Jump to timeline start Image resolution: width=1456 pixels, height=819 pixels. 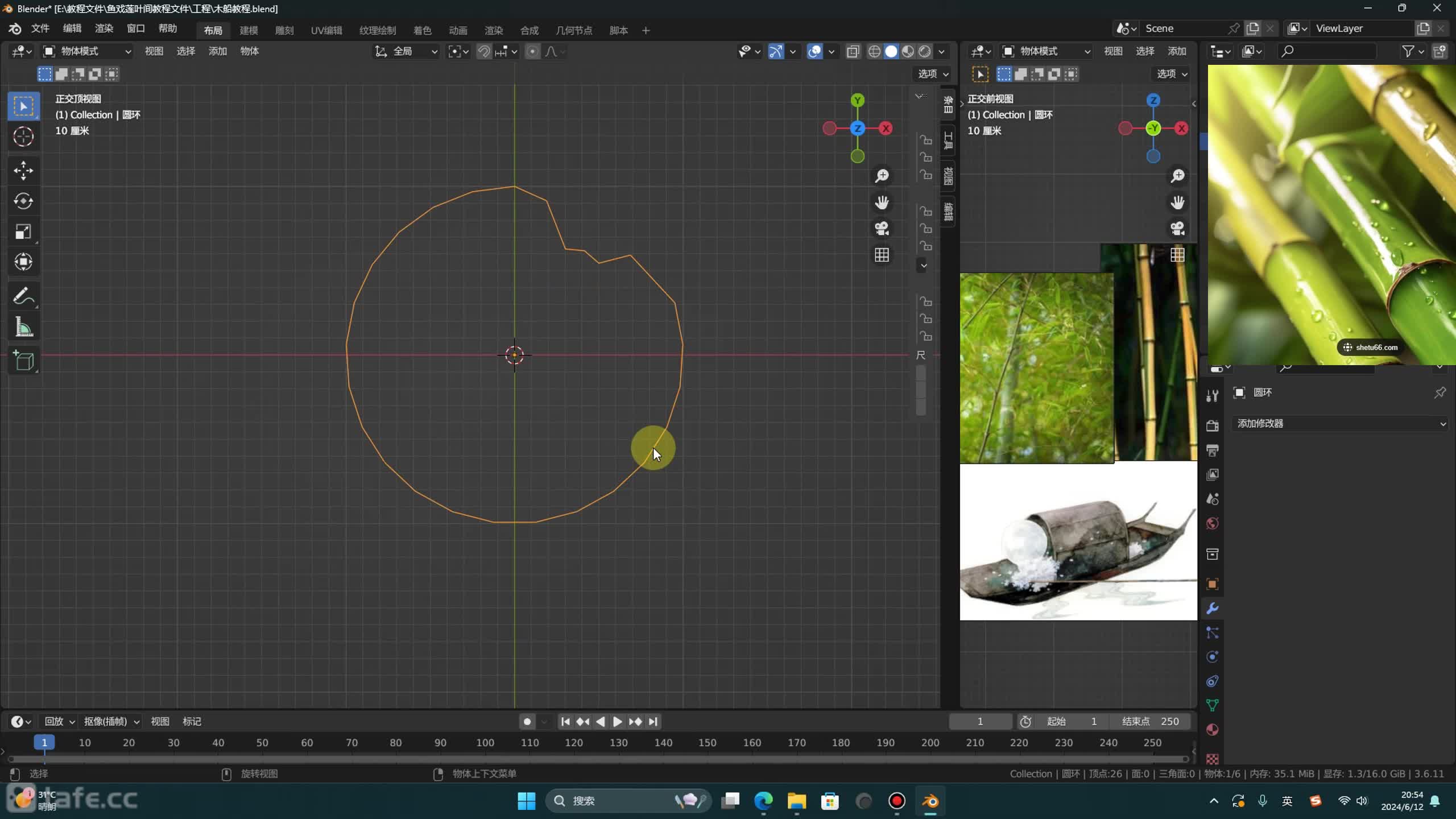(x=565, y=721)
